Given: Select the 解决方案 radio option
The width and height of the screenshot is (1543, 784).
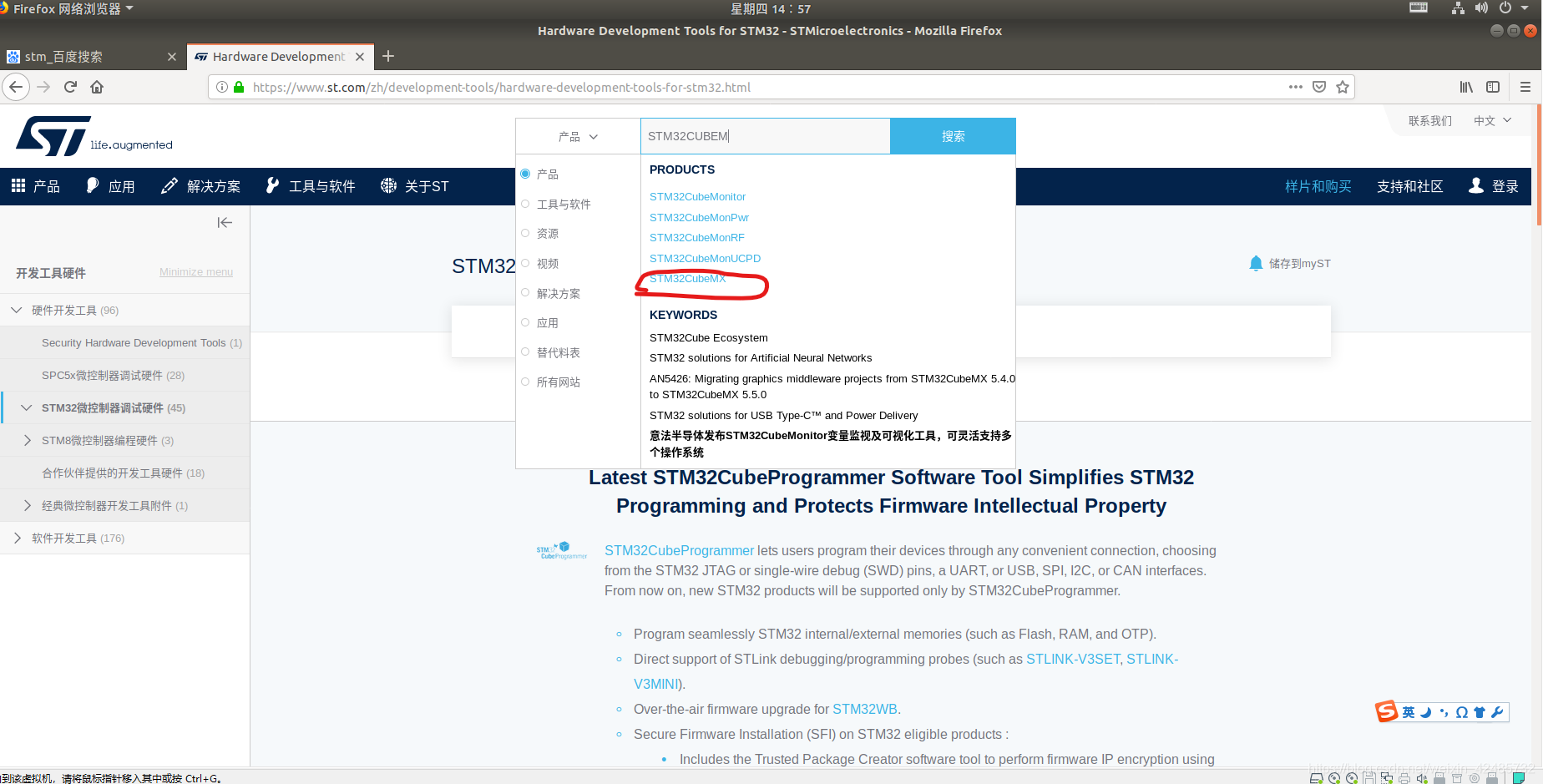Looking at the screenshot, I should point(525,293).
